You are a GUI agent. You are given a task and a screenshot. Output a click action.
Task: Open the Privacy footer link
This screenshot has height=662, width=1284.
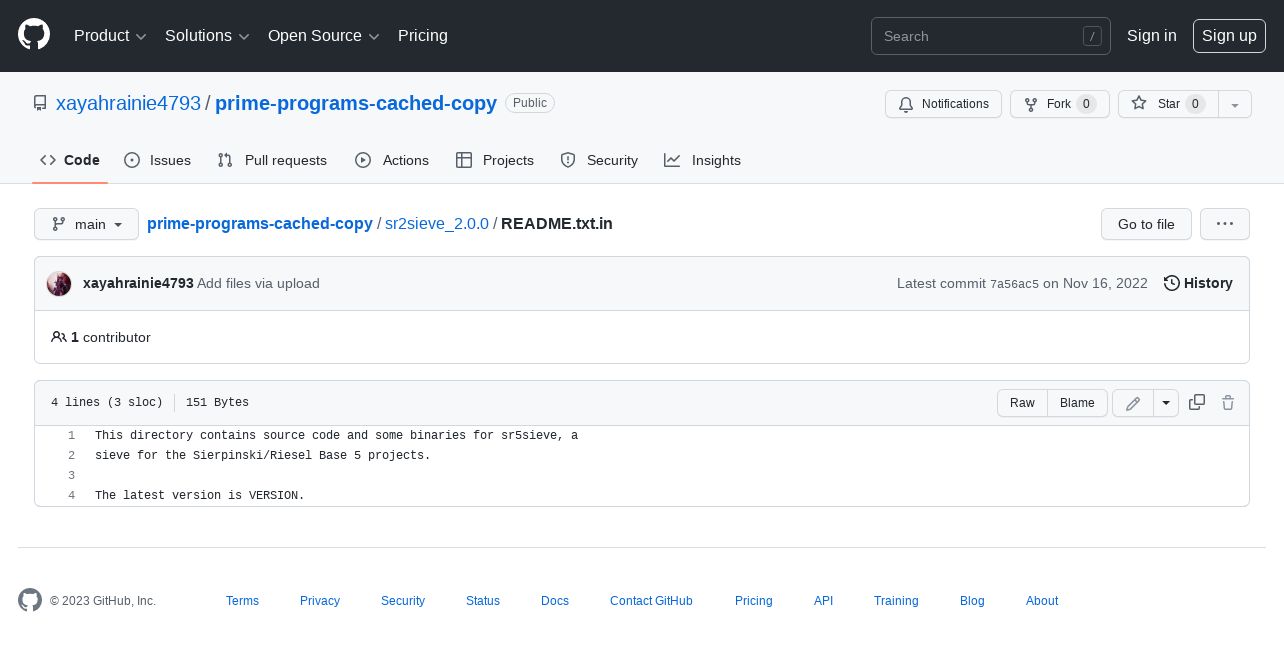point(320,601)
